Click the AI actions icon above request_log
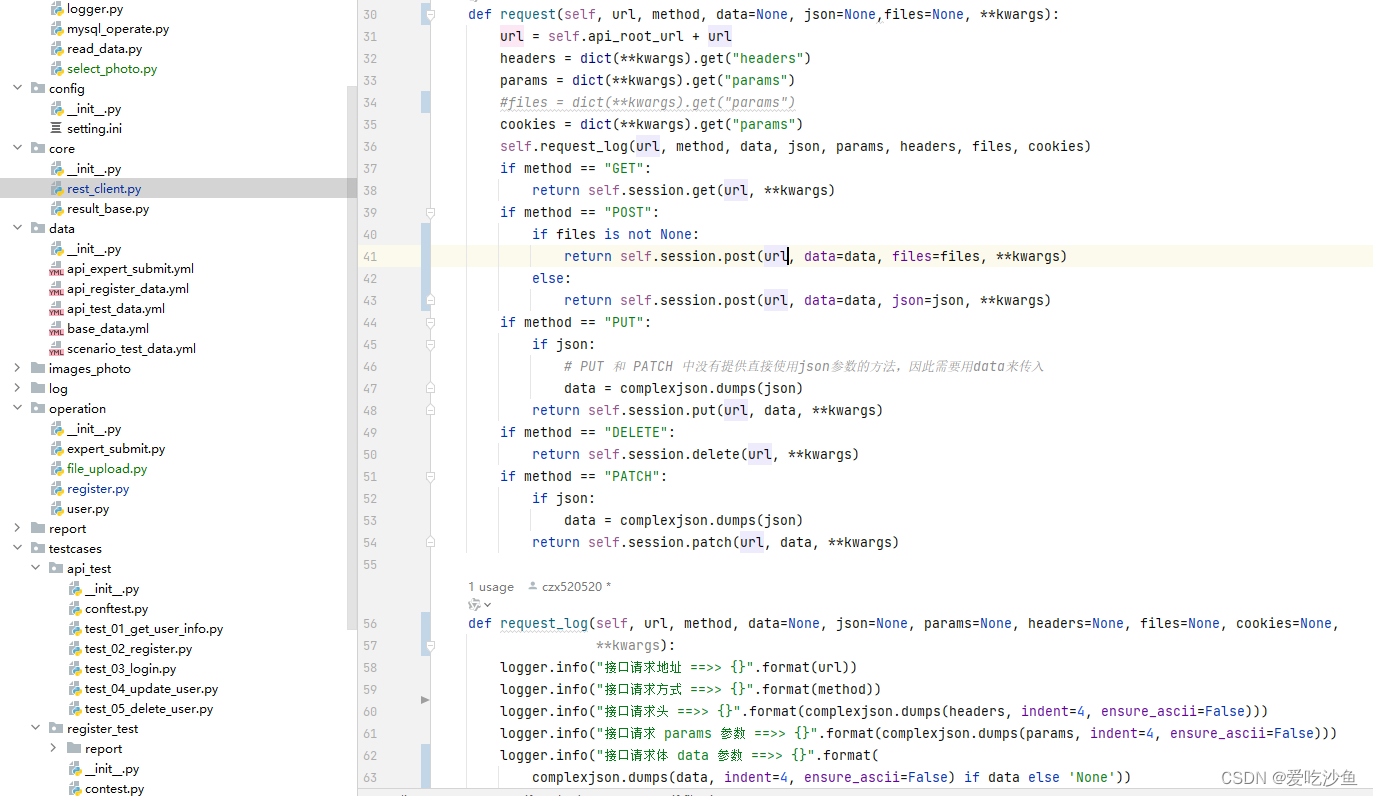Viewport: 1373px width, 796px height. click(475, 604)
